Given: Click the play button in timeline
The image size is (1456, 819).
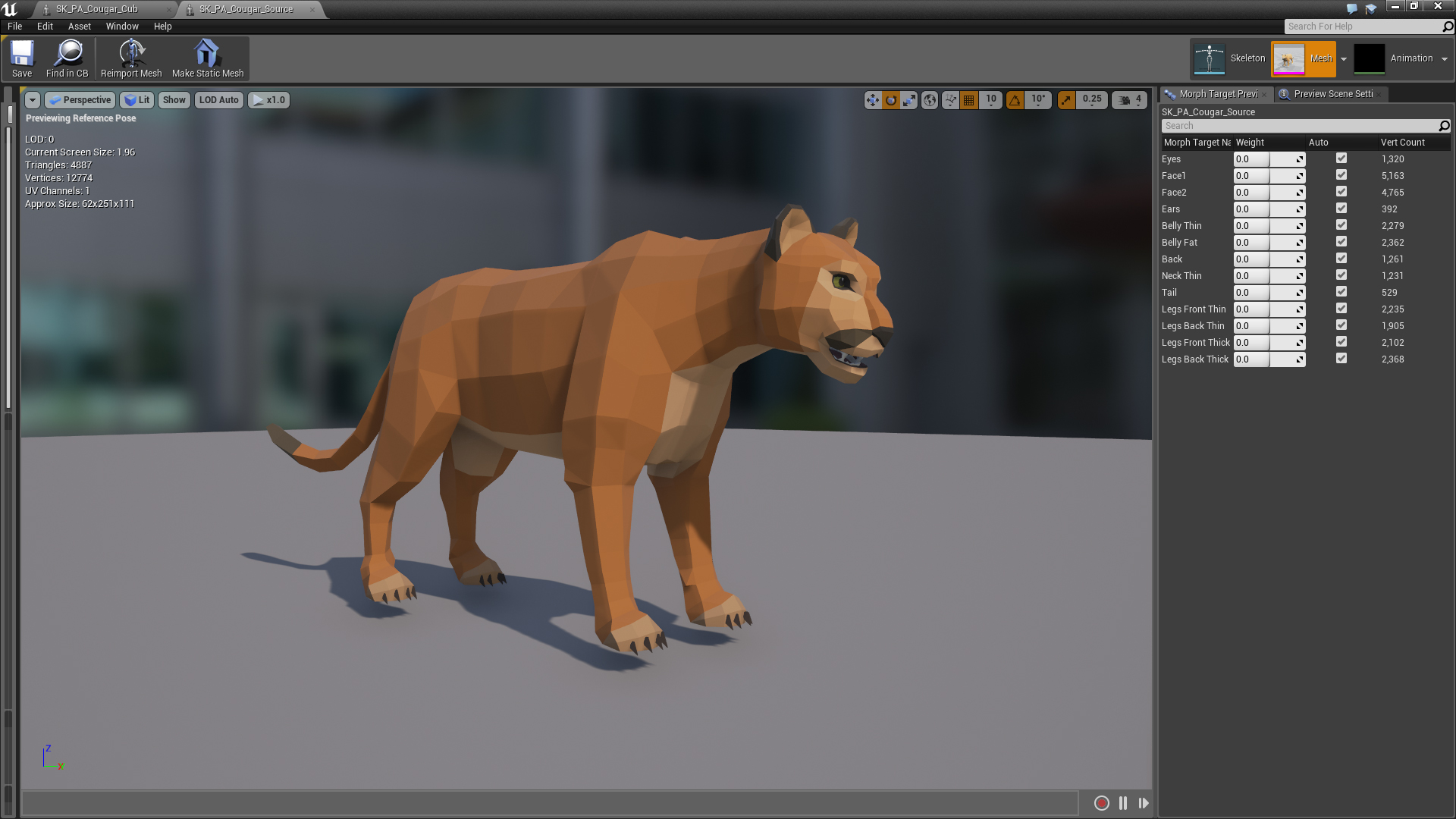Looking at the screenshot, I should point(1143,803).
